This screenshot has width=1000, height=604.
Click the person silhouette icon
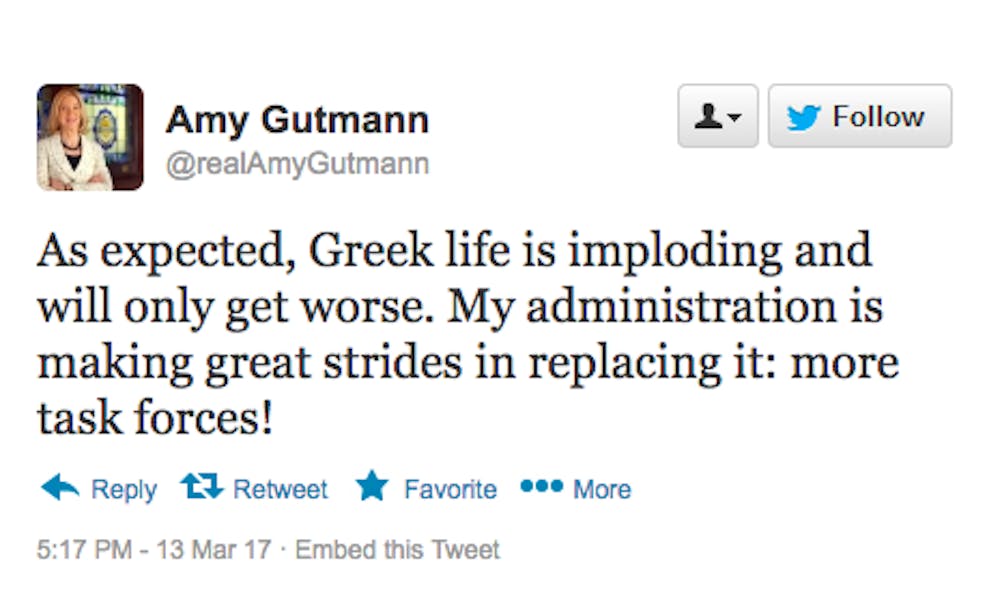click(709, 118)
